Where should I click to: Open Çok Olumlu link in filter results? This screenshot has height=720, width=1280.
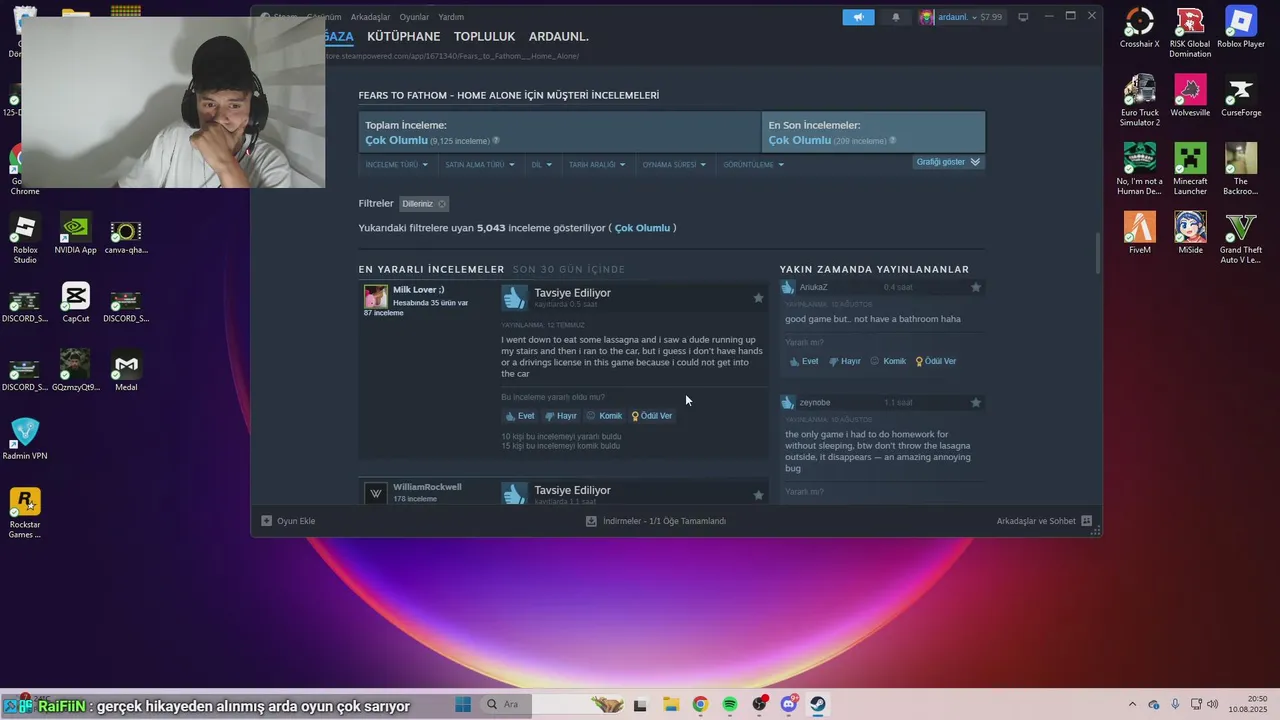642,228
